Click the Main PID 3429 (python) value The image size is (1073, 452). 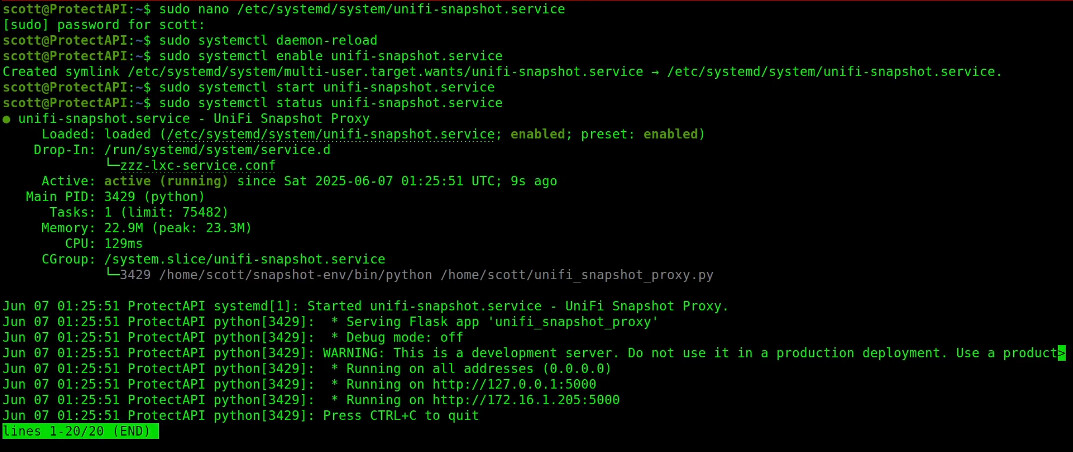point(155,197)
